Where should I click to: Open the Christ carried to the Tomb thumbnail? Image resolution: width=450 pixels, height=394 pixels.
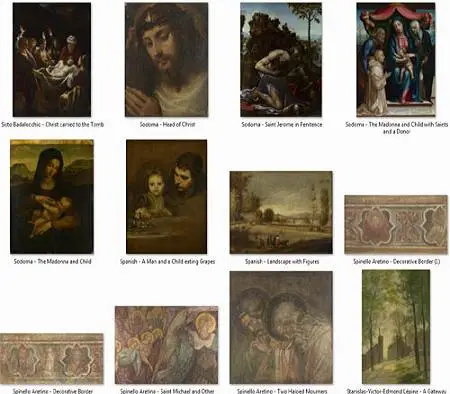[52, 60]
